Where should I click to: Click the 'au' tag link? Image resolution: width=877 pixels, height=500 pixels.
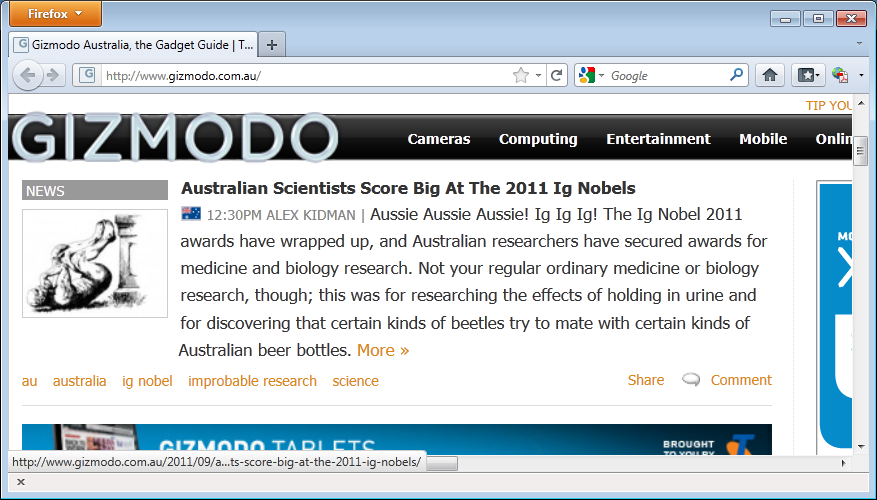[x=30, y=381]
